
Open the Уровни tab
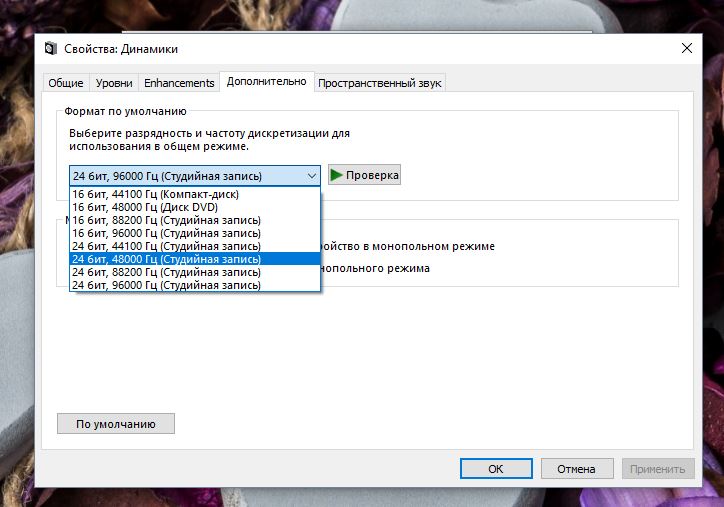(114, 83)
